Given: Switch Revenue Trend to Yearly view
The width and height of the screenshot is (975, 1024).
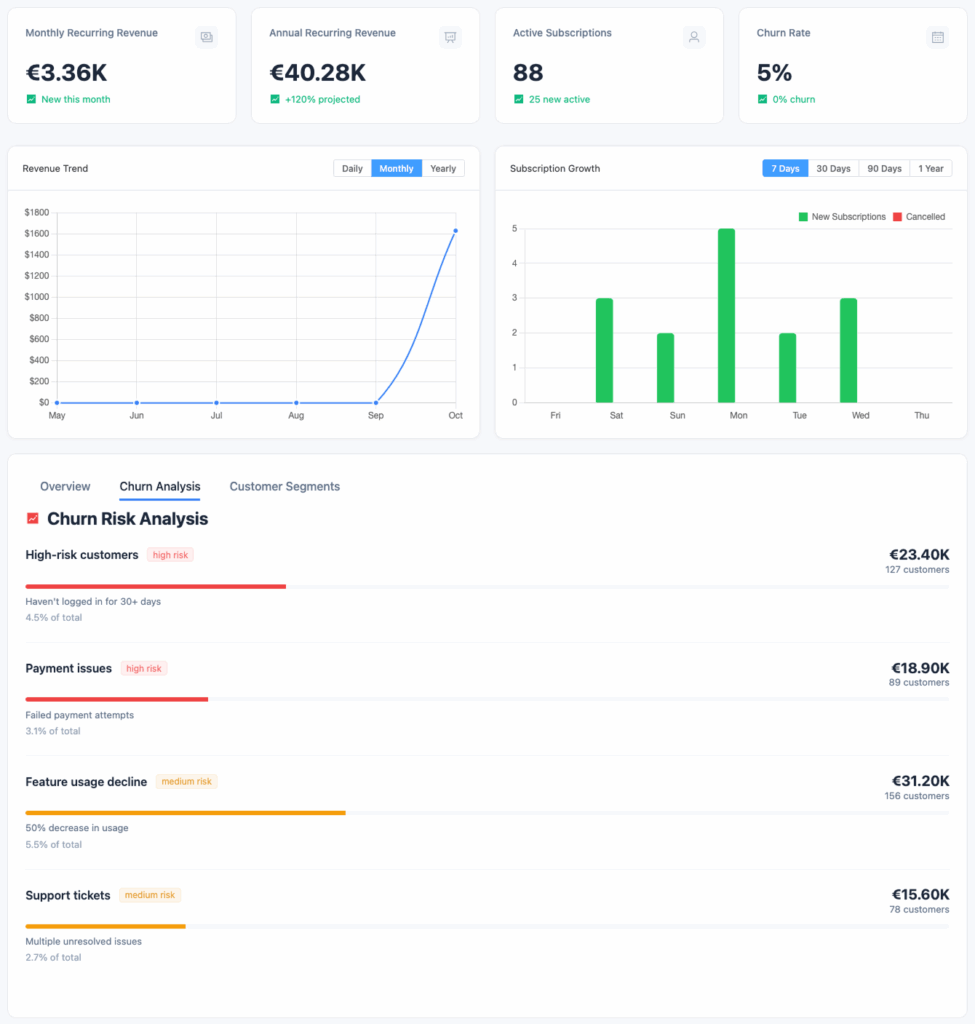Looking at the screenshot, I should point(443,168).
